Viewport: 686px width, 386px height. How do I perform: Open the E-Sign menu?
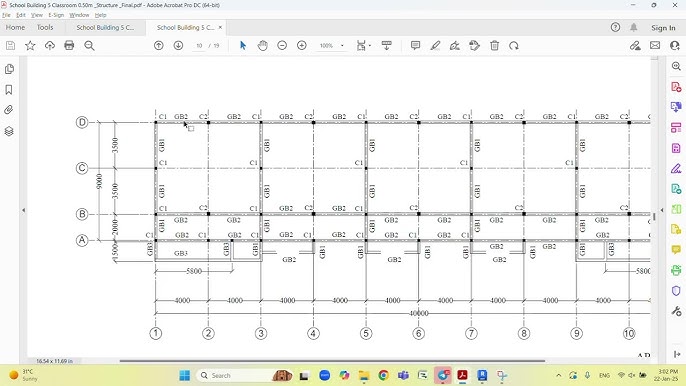coord(56,15)
